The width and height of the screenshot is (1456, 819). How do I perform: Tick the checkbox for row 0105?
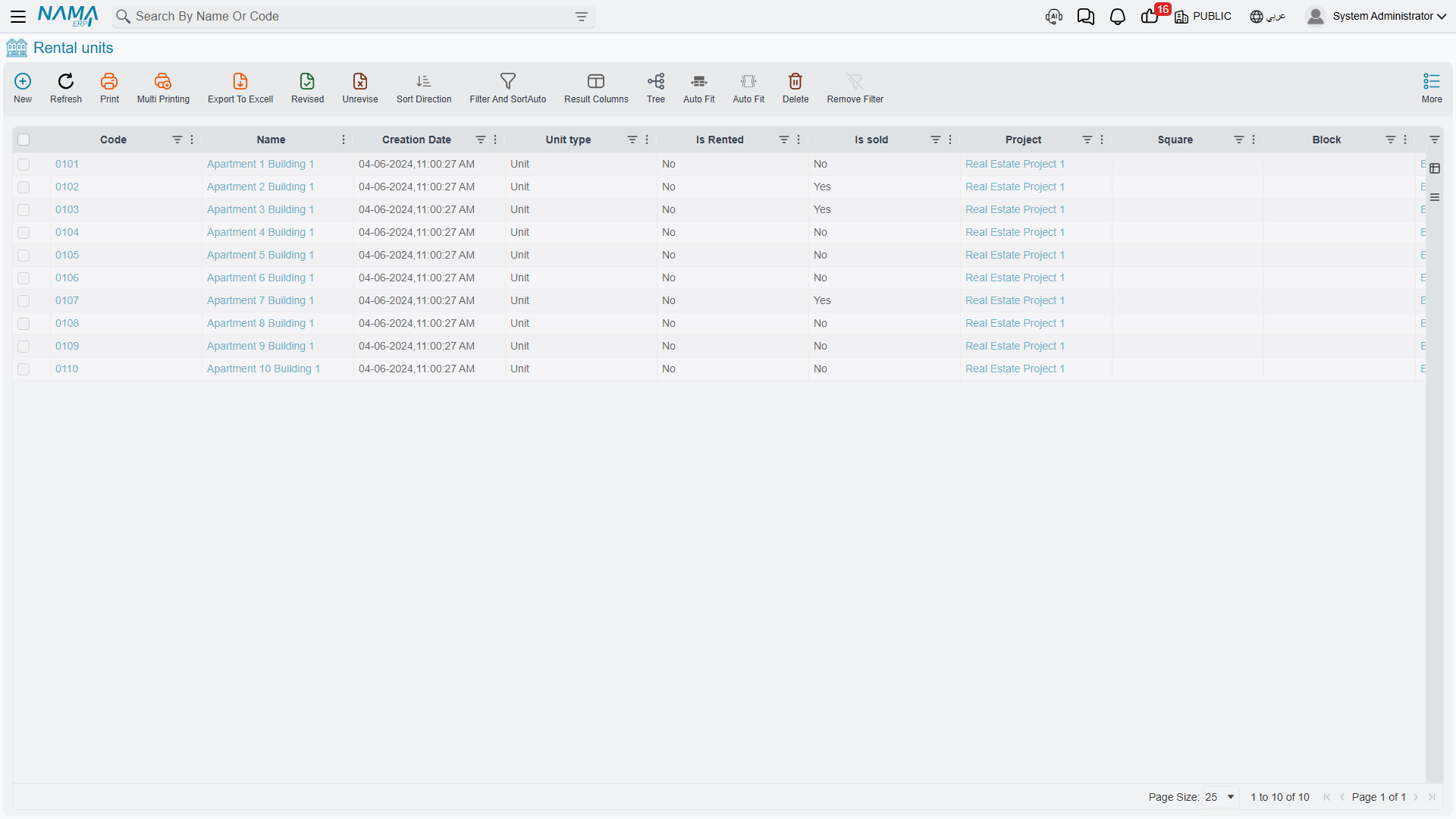click(24, 256)
